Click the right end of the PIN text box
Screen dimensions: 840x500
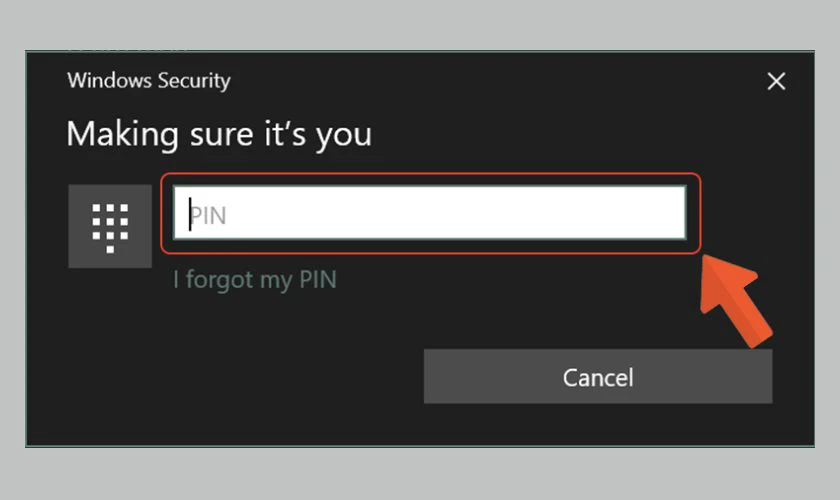click(x=670, y=213)
